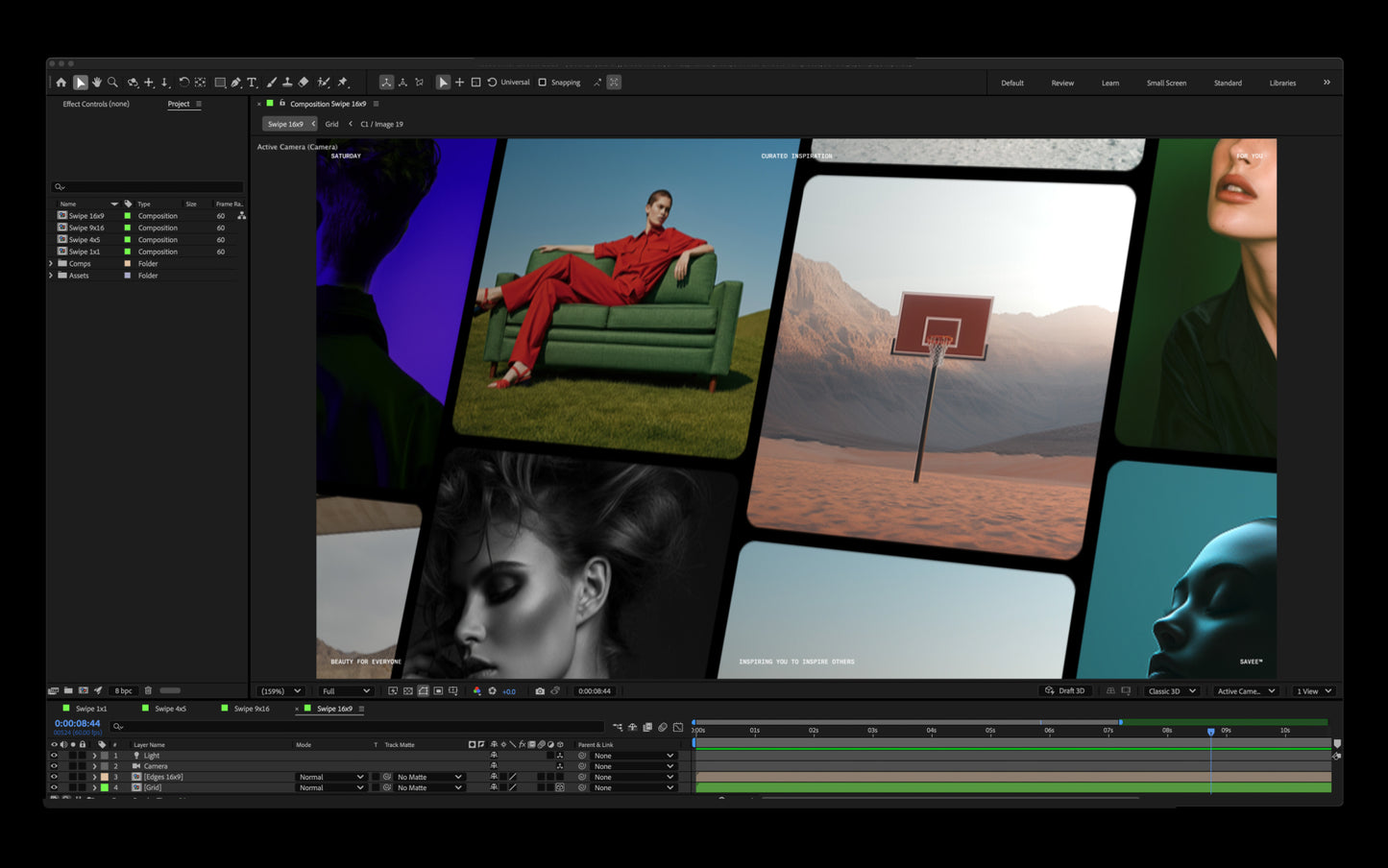Switch to the Small Screen workspace

[1166, 84]
